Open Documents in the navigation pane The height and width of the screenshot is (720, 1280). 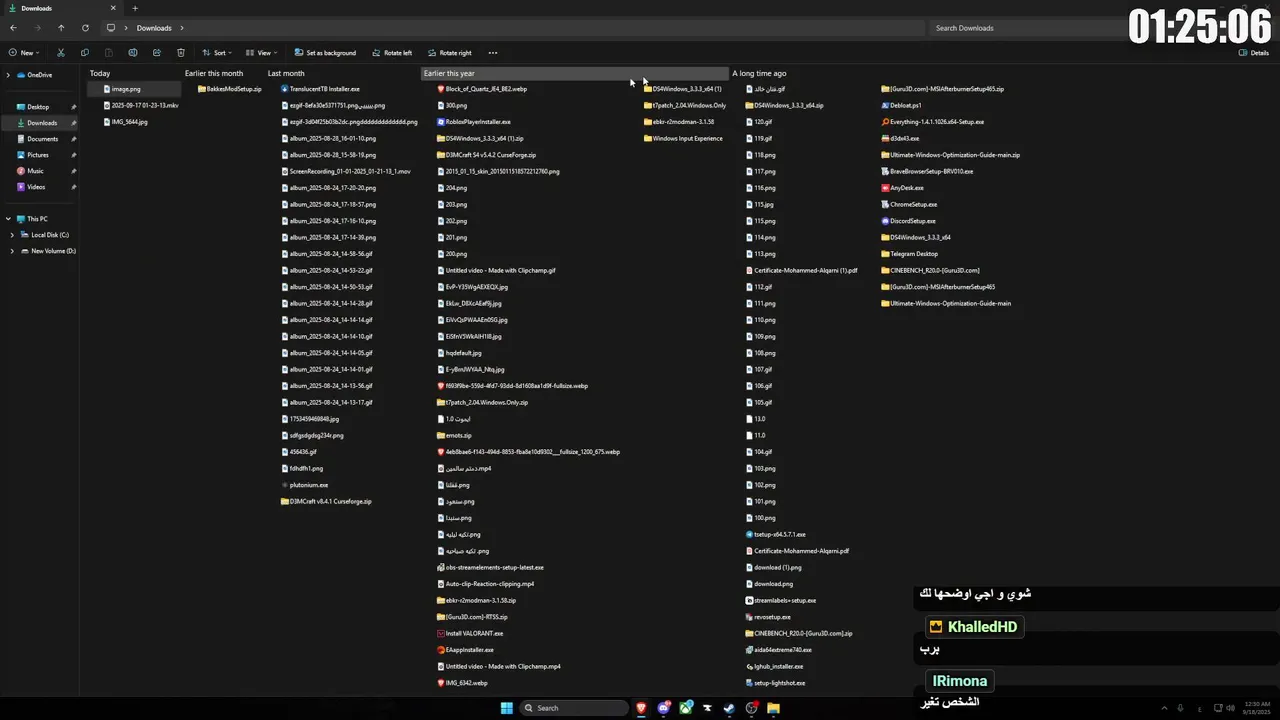click(x=42, y=139)
